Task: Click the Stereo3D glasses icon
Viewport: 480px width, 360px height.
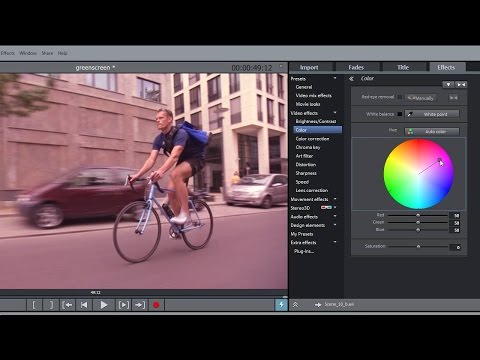Action: coord(326,207)
